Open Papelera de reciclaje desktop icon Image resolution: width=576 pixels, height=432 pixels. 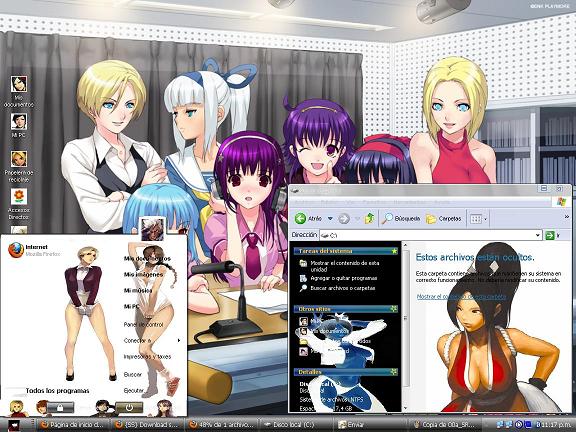pyautogui.click(x=18, y=166)
